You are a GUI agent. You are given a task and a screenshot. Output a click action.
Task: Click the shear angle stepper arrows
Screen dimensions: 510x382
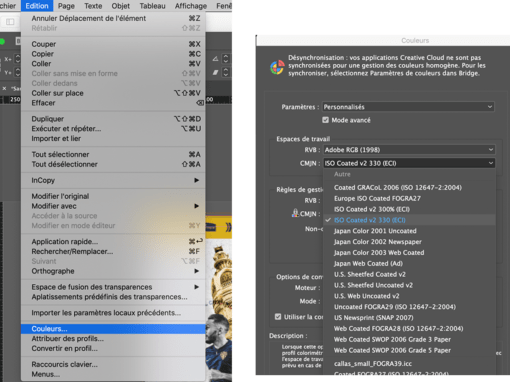226,72
